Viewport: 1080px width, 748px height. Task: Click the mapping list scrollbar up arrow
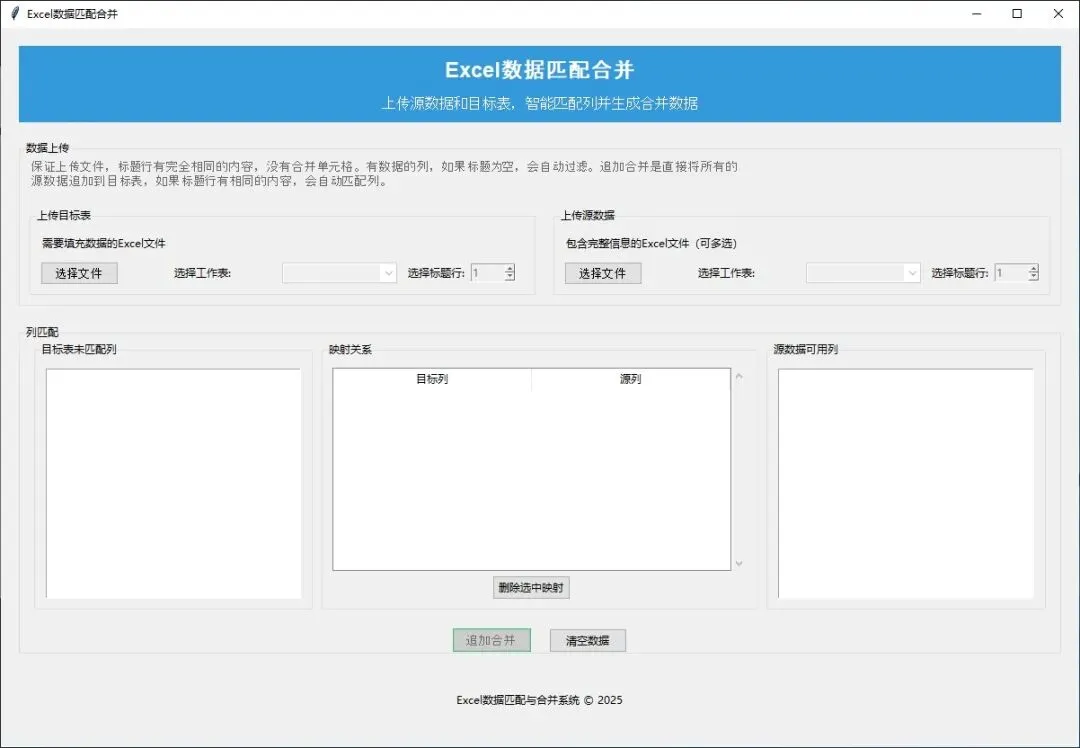(739, 377)
